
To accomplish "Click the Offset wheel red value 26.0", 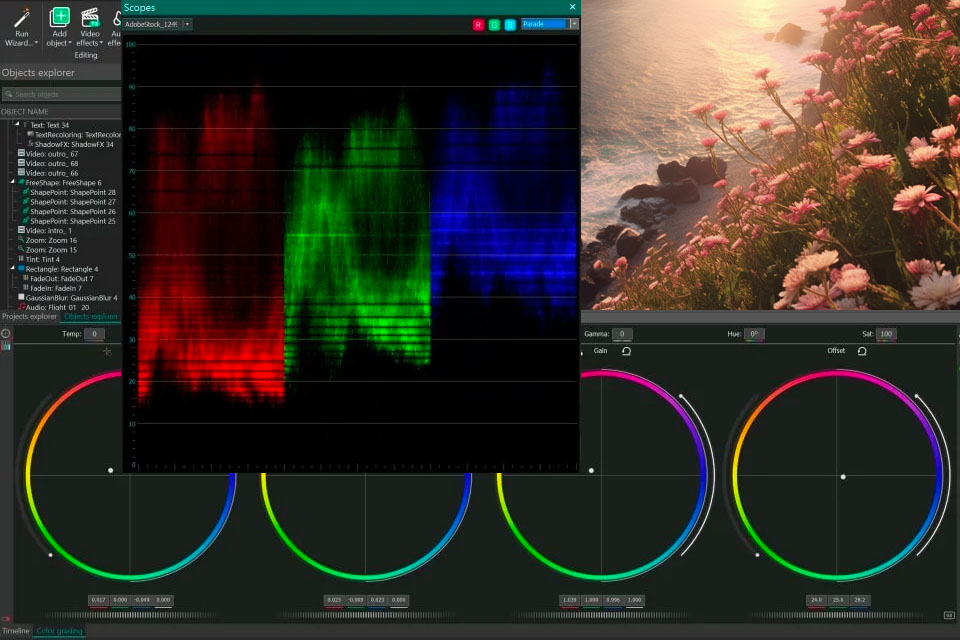I will pyautogui.click(x=817, y=600).
